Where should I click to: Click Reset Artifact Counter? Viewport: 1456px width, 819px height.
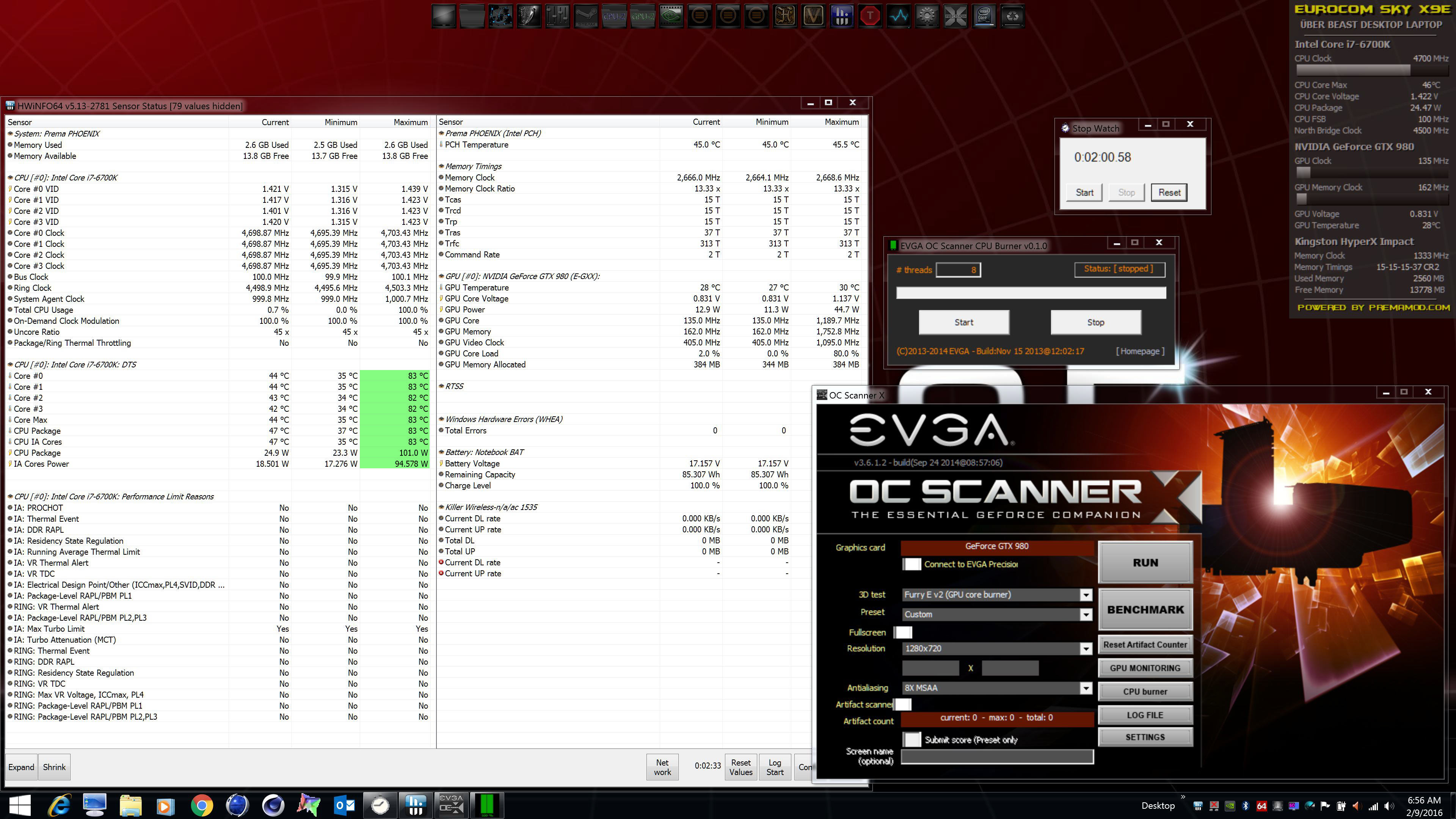coord(1145,644)
